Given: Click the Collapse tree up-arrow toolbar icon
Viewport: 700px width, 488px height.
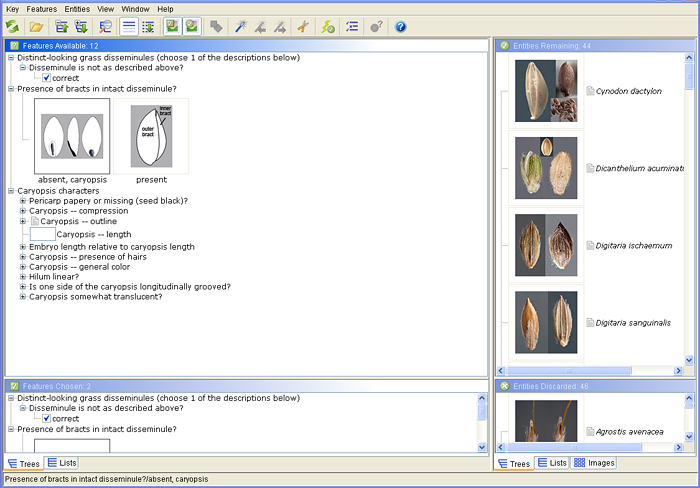Looking at the screenshot, I should point(61,27).
